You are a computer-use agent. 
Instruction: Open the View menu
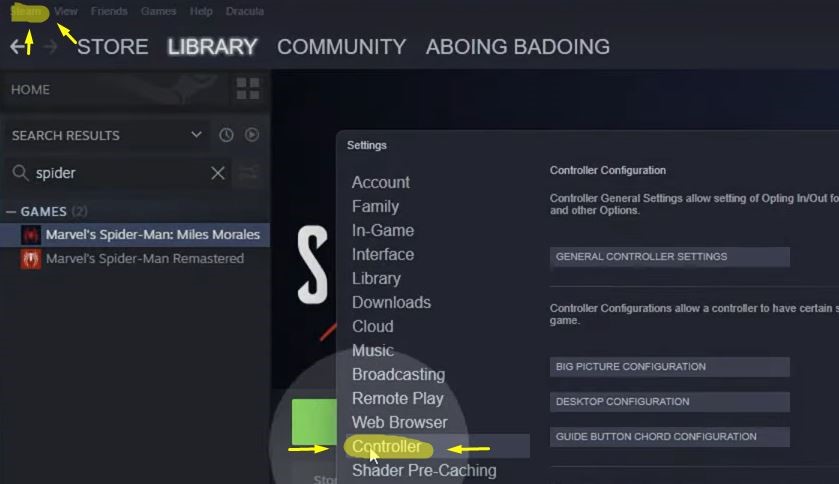point(66,11)
